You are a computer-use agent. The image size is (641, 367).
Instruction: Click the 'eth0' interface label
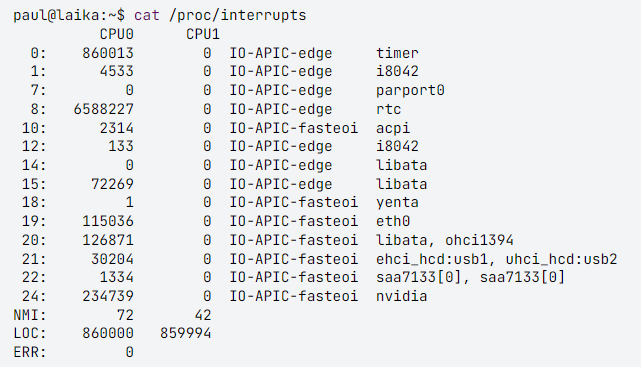tap(393, 221)
